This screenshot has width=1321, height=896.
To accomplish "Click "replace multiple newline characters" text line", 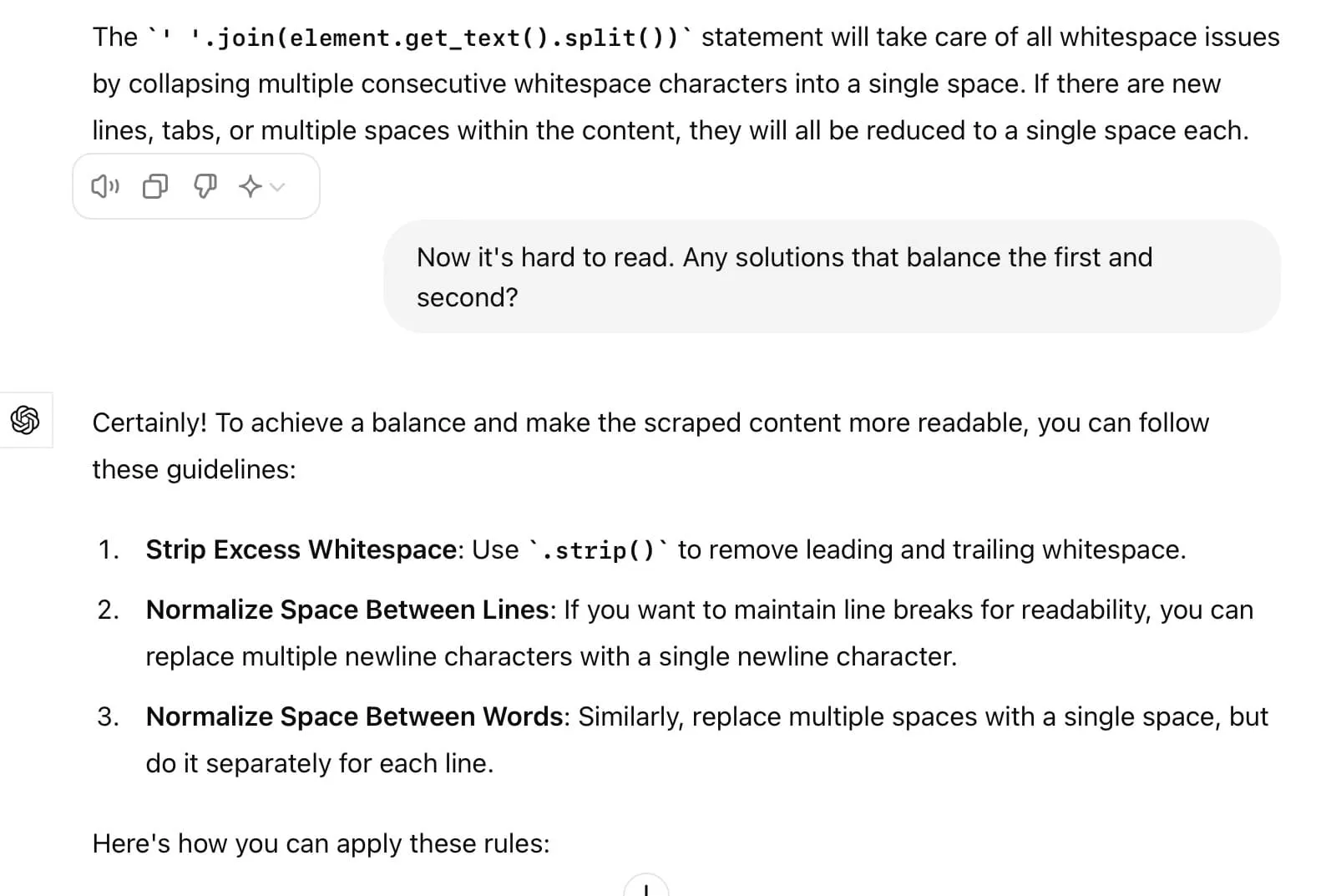I will (551, 656).
